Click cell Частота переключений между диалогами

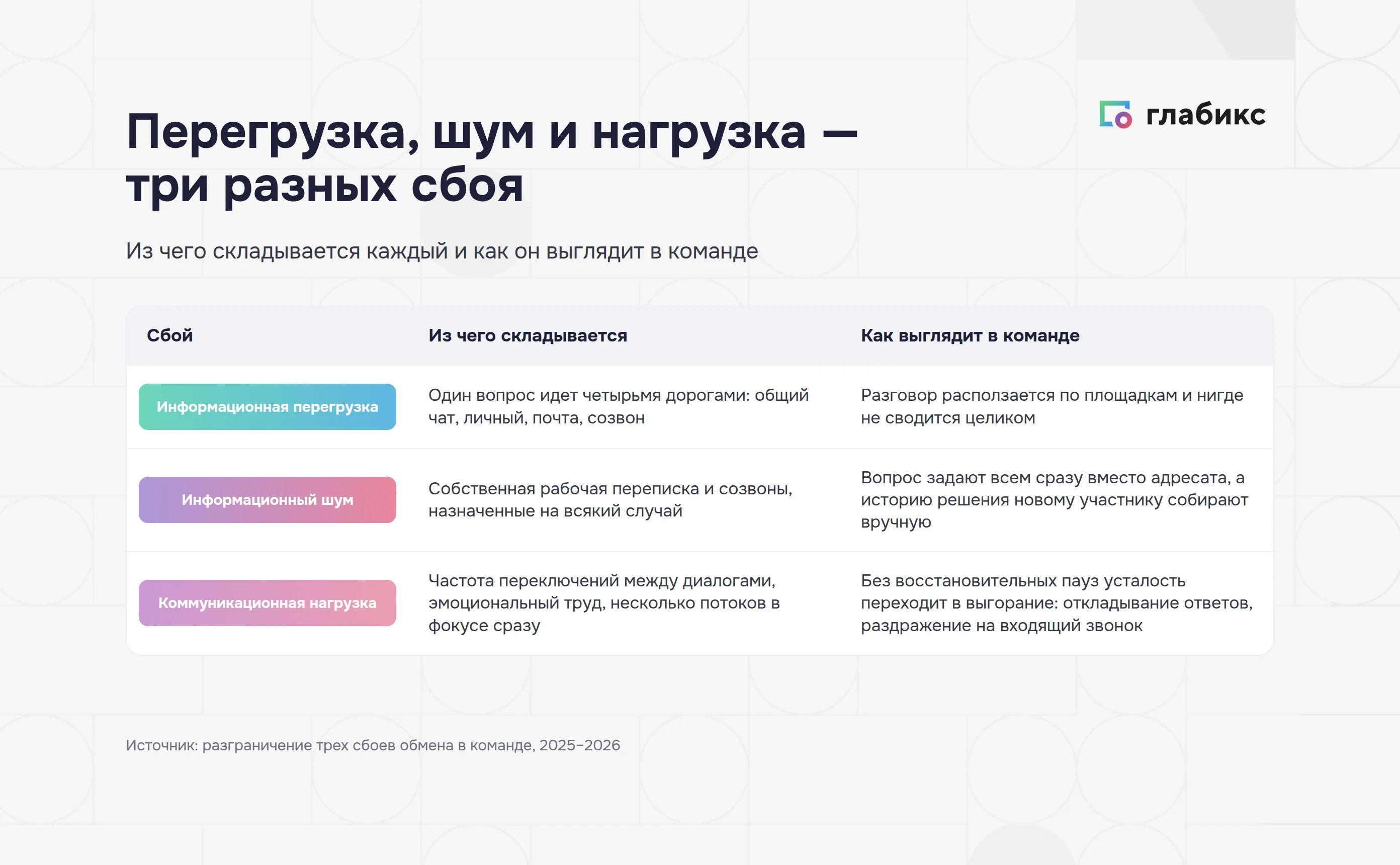(604, 603)
